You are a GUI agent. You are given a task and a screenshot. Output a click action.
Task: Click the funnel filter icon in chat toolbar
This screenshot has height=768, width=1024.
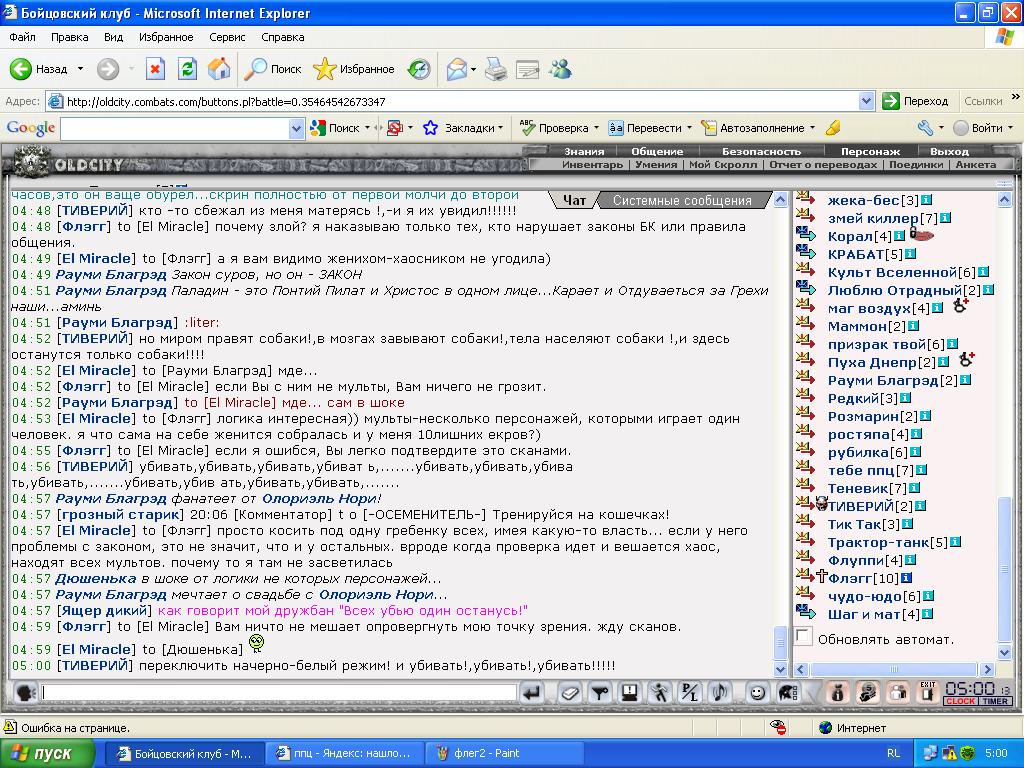[600, 692]
